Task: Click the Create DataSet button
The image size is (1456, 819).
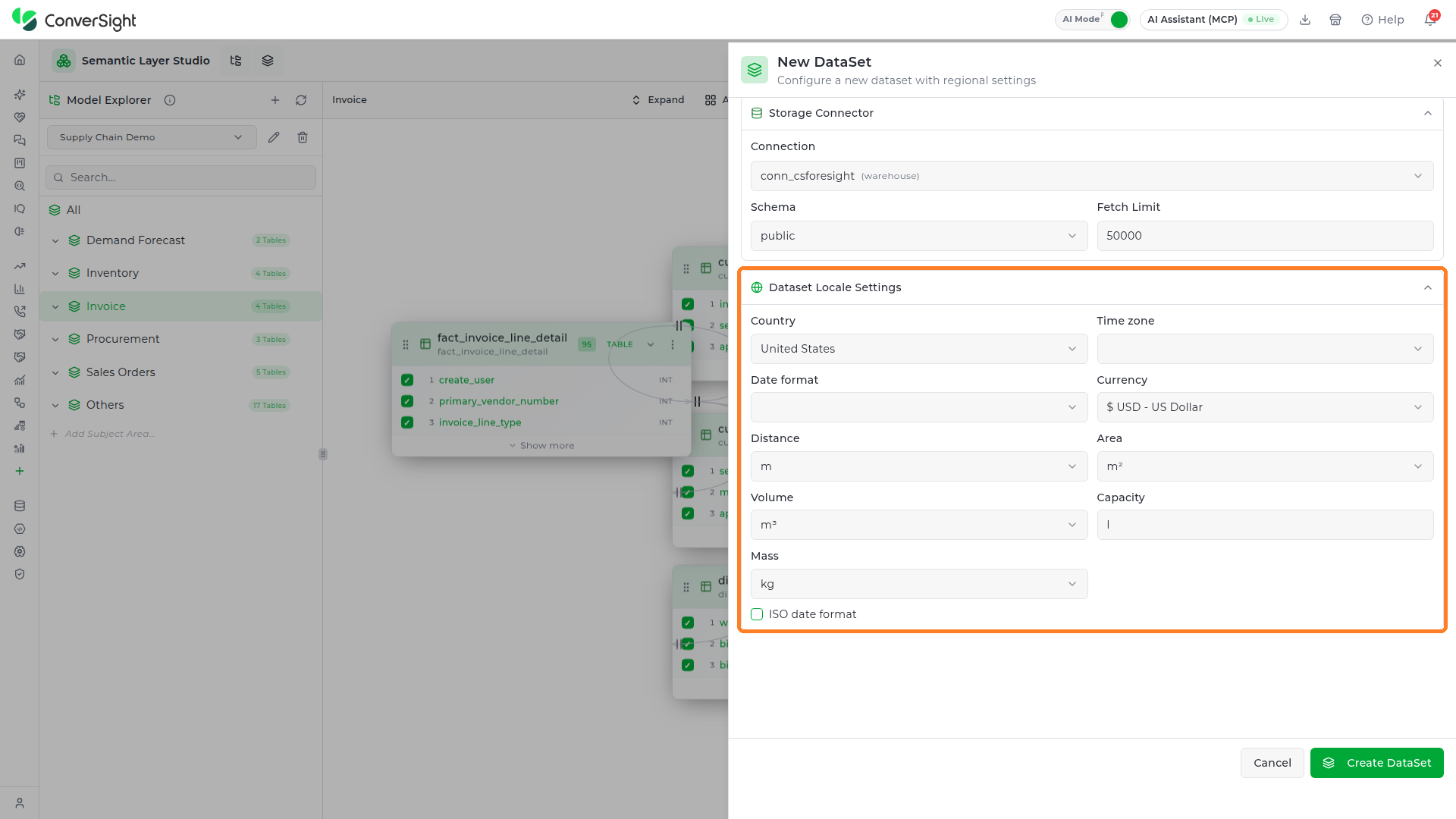Action: click(1376, 763)
